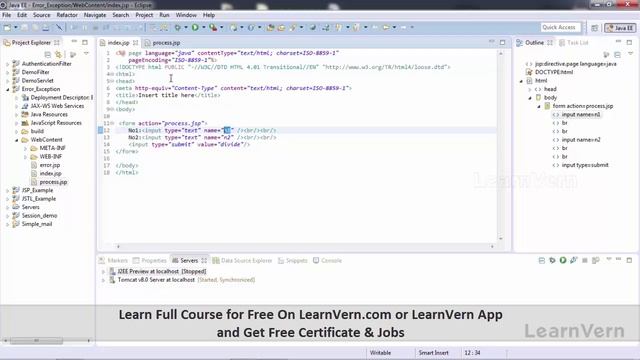The image size is (640, 360).
Task: Switch to the Task List tab
Action: 573,43
